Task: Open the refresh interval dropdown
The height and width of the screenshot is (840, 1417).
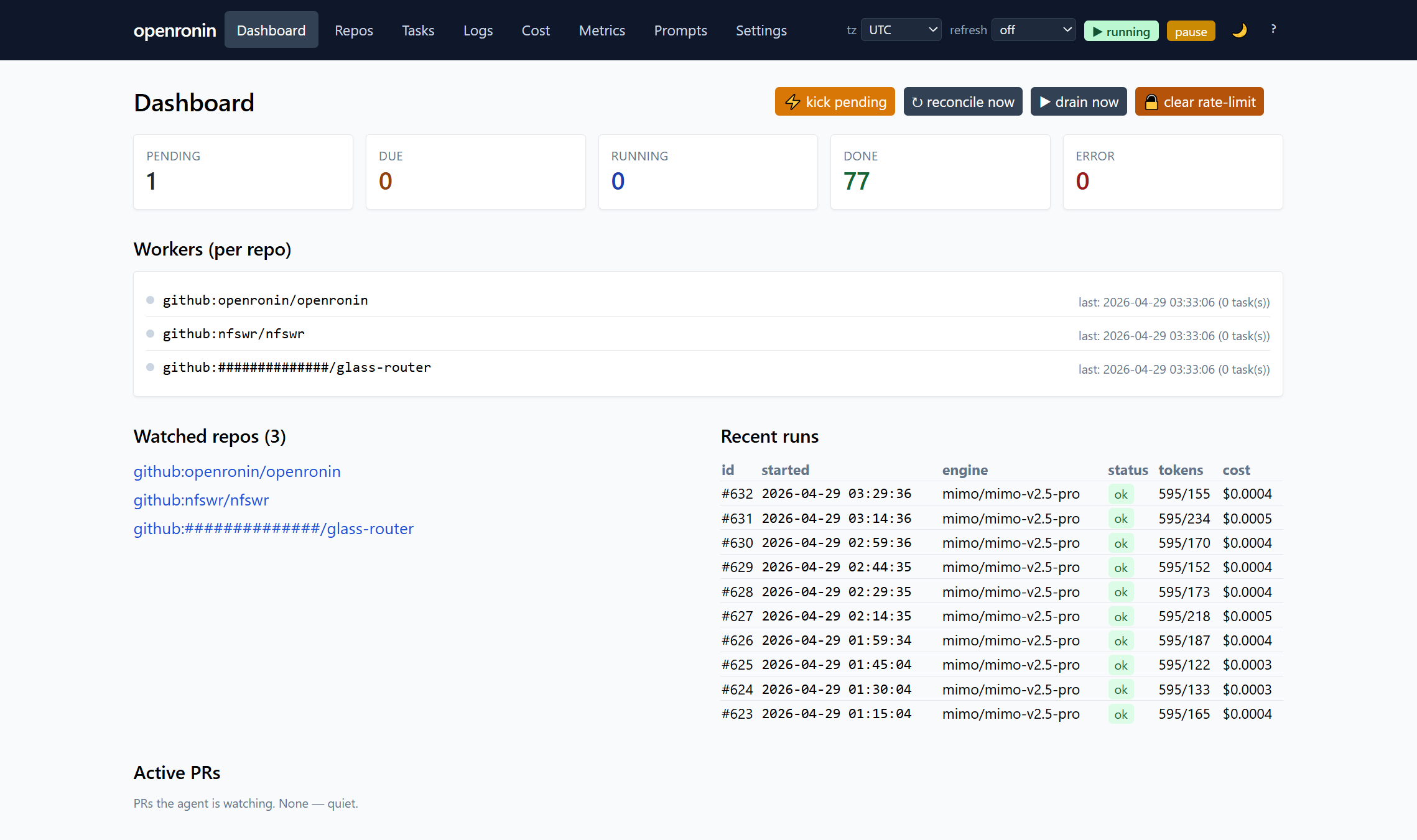Action: click(x=1033, y=30)
